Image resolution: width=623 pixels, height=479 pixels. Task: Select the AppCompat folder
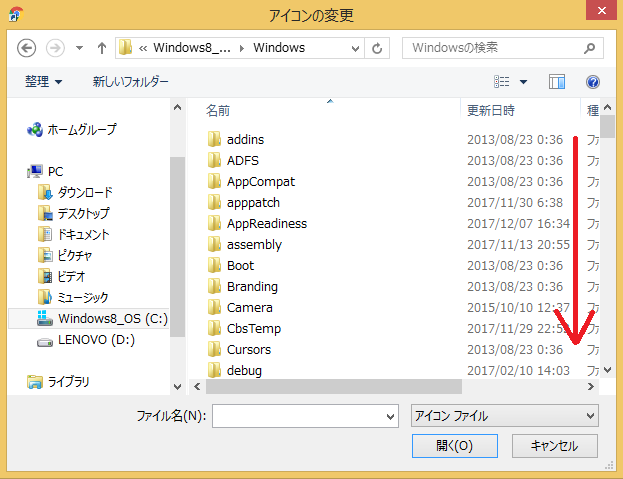point(251,182)
